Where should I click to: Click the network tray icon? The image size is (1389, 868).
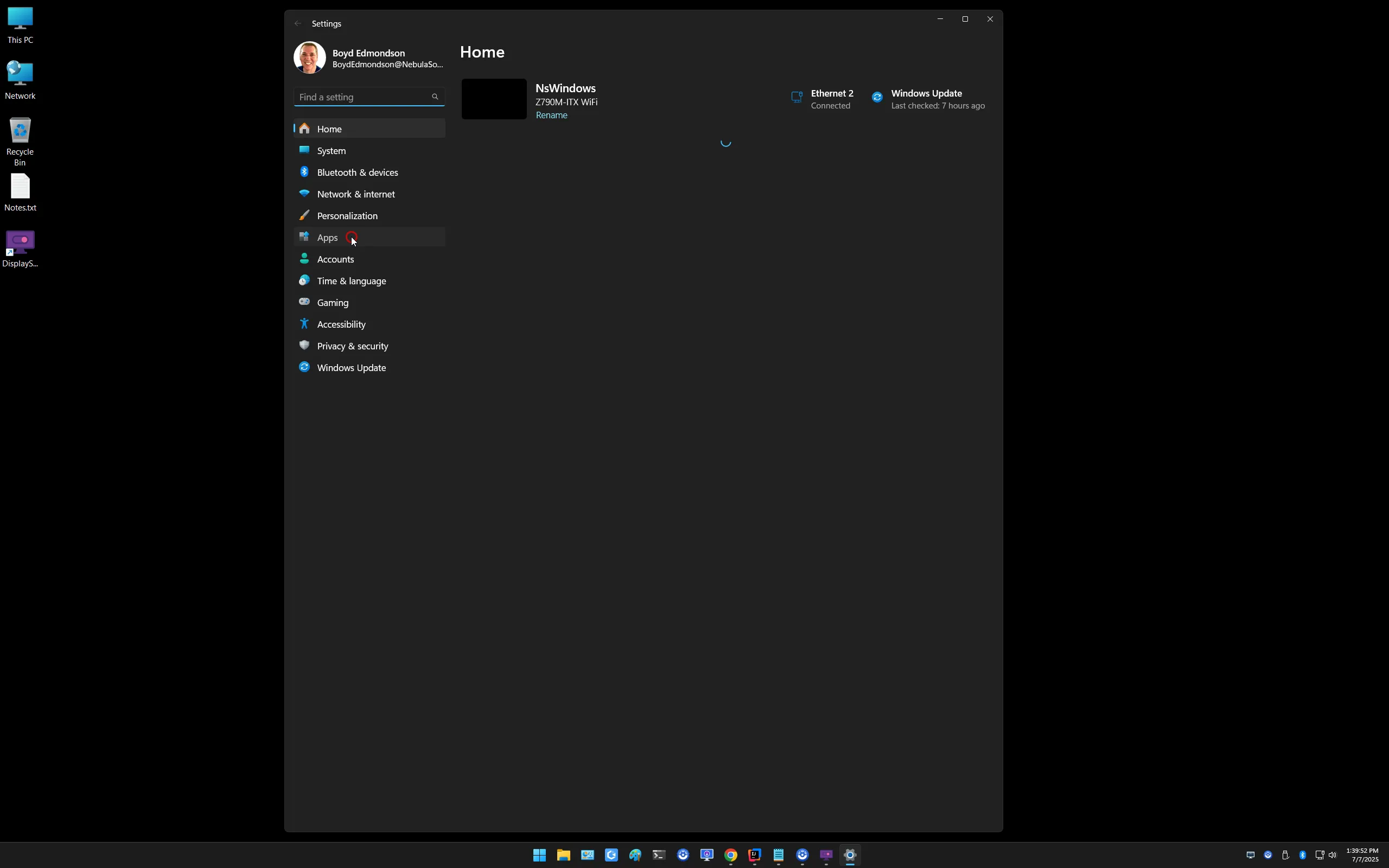(1319, 855)
